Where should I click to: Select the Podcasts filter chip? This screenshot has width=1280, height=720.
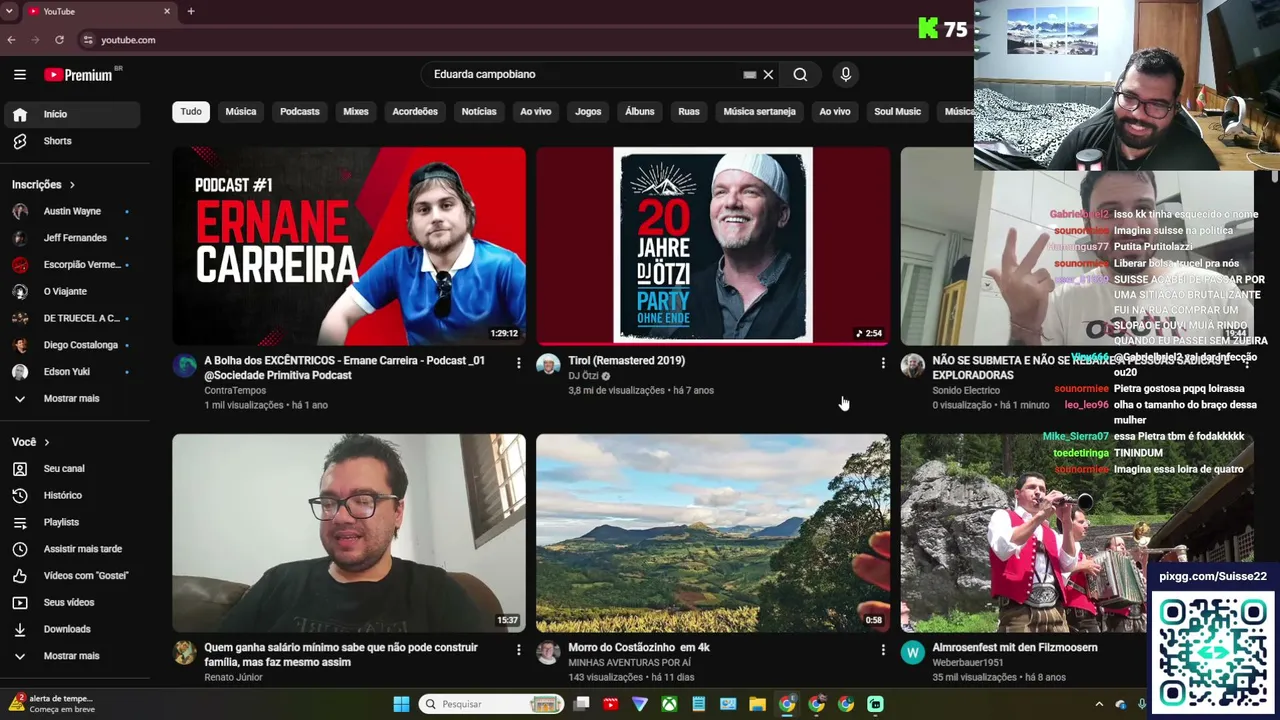pyautogui.click(x=300, y=112)
